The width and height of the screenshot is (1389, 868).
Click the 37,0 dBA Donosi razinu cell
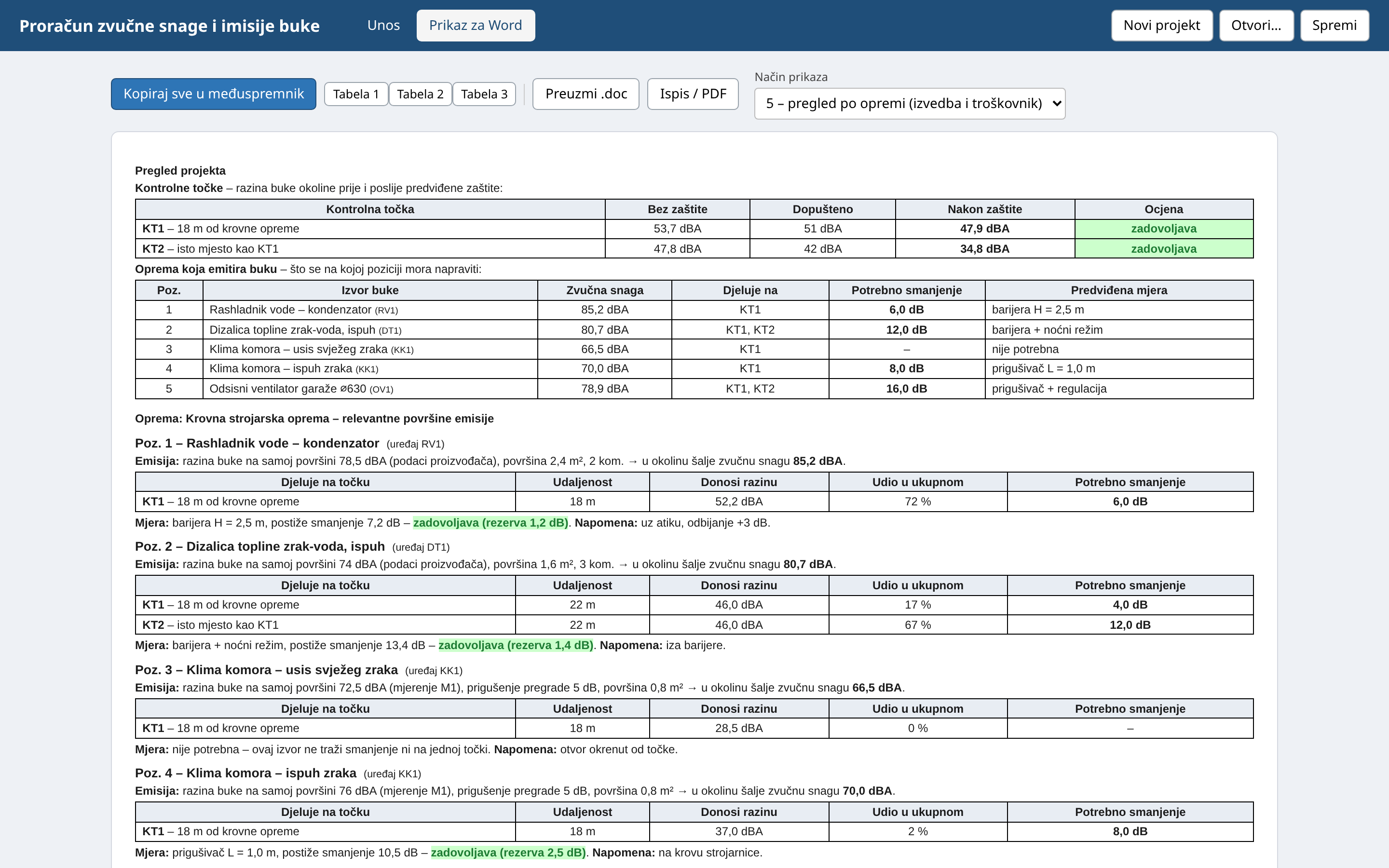pyautogui.click(x=739, y=831)
